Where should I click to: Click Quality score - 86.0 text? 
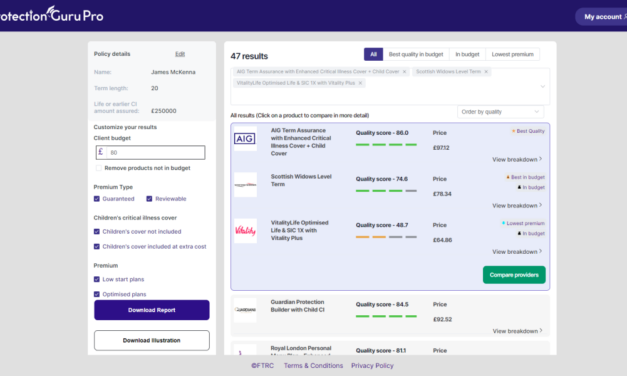coord(382,133)
